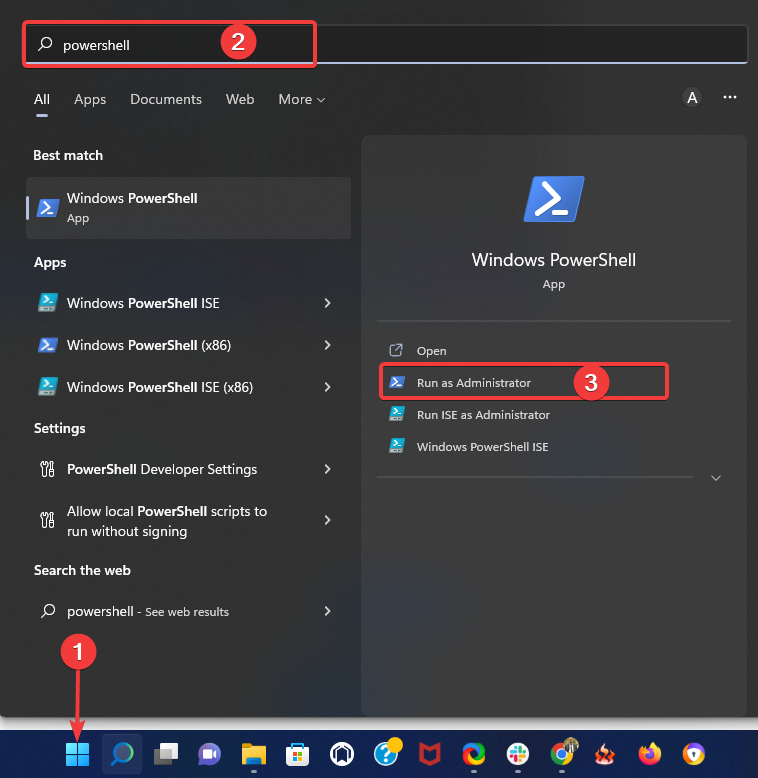Click the Windows PowerShell ISE app icon in the Apps list
The width and height of the screenshot is (758, 778).
(x=48, y=303)
